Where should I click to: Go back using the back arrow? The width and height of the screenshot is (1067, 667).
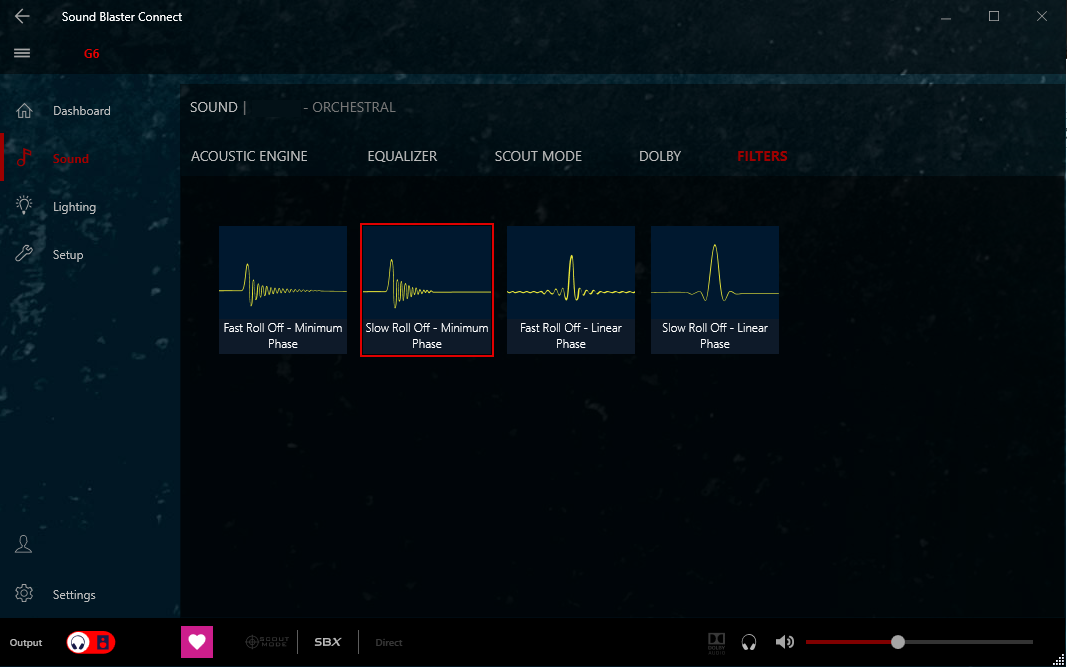22,16
